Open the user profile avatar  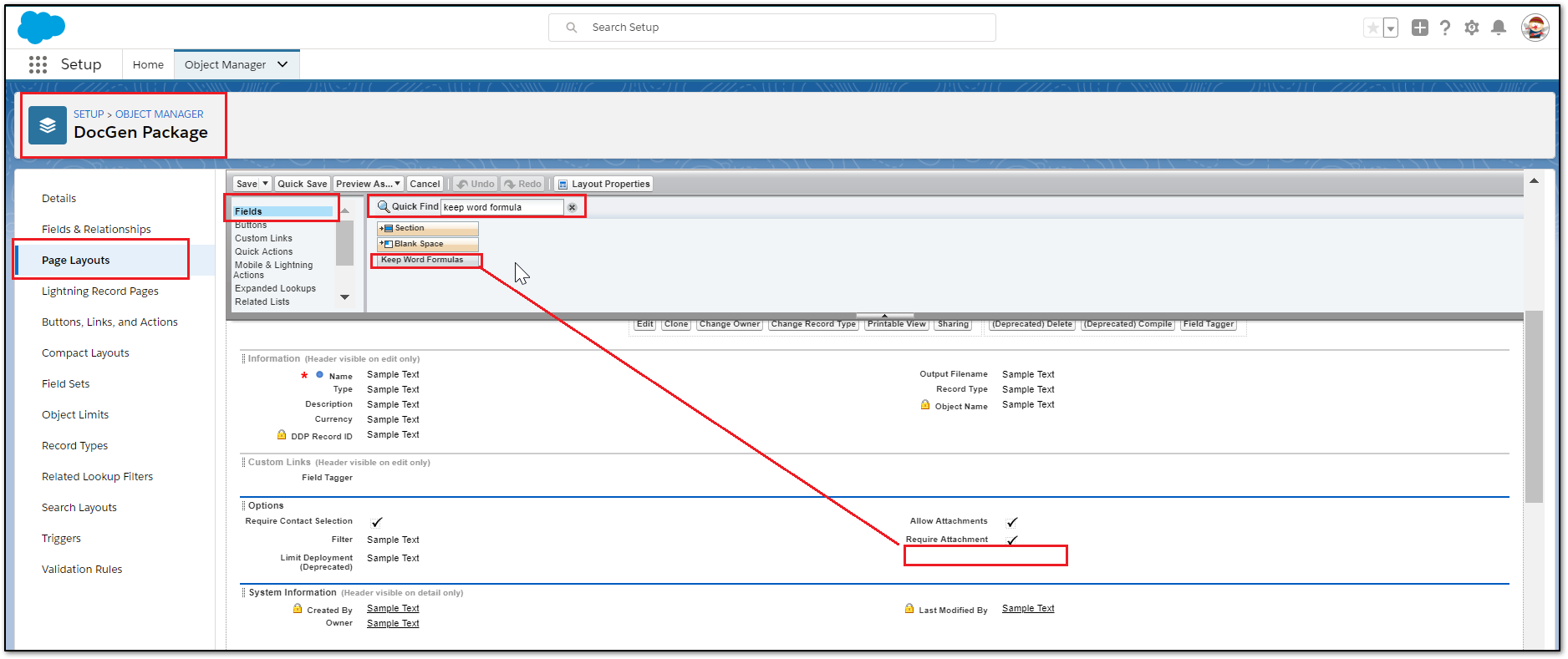click(x=1535, y=28)
